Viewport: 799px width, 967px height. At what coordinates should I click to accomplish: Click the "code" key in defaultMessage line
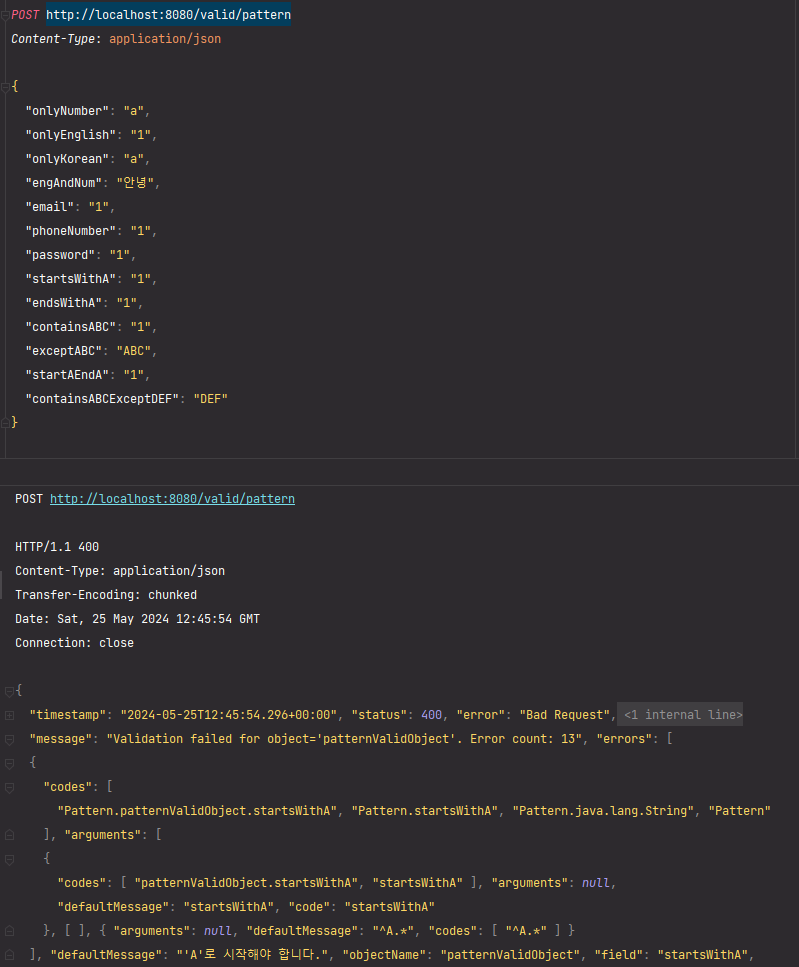point(309,907)
